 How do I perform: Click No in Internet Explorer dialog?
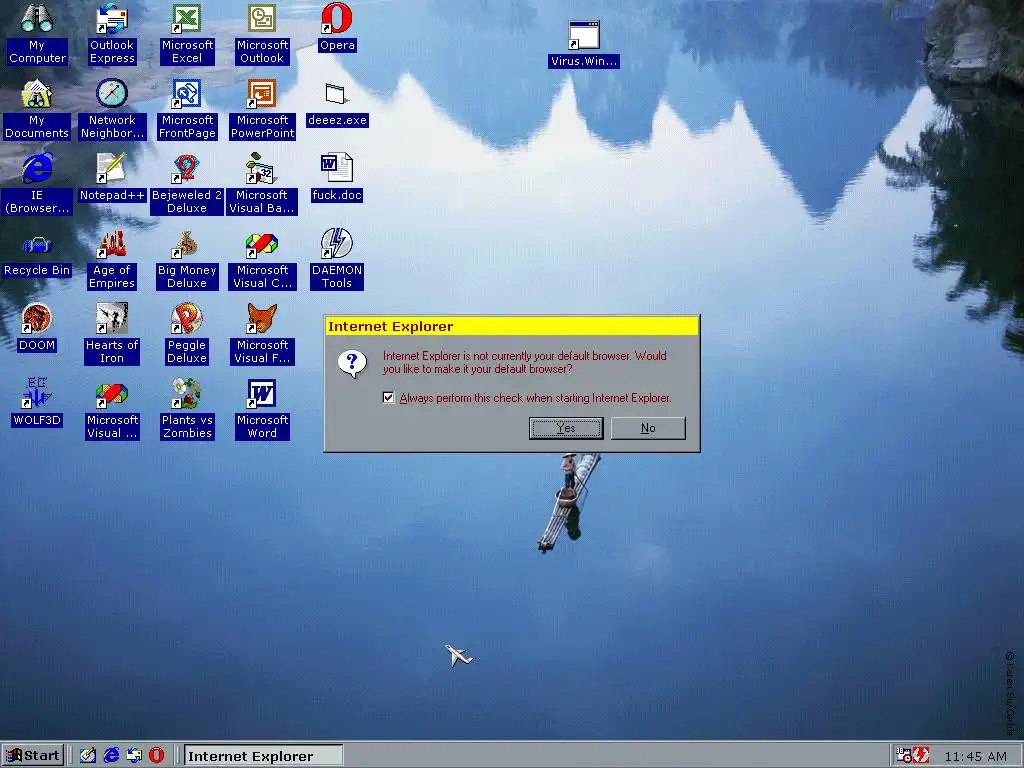pos(648,428)
